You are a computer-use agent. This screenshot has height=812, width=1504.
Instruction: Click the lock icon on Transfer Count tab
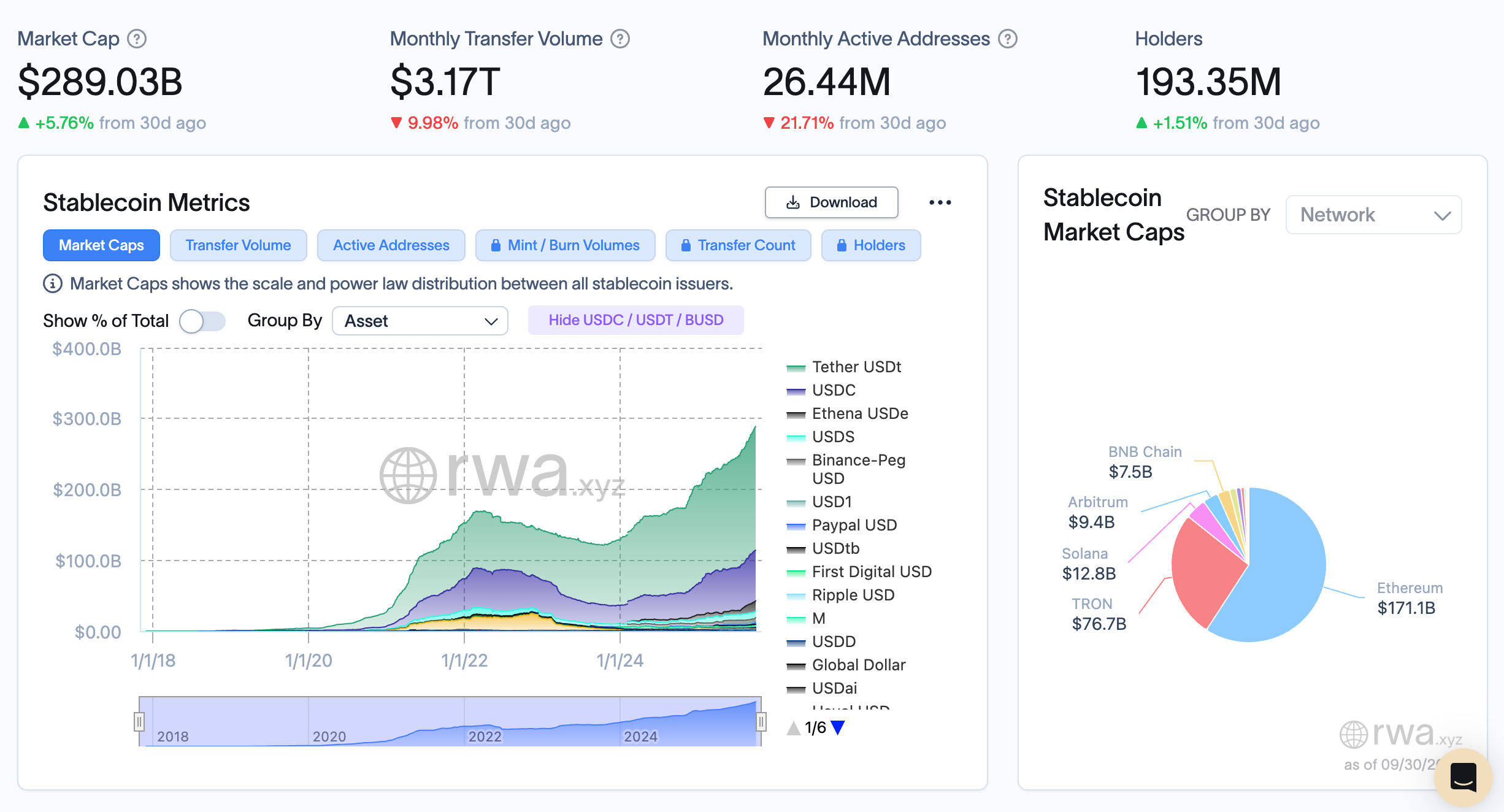pos(686,245)
